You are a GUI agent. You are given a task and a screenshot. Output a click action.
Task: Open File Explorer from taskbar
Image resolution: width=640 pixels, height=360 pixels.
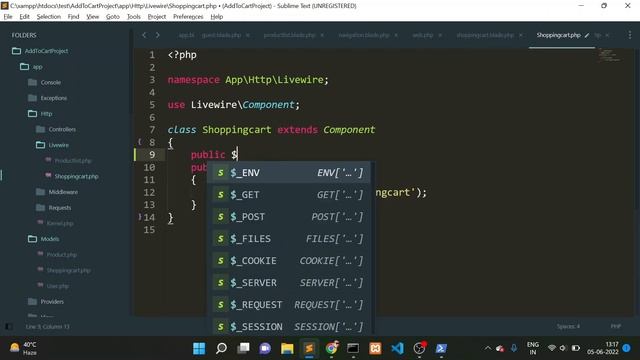[x=287, y=348]
